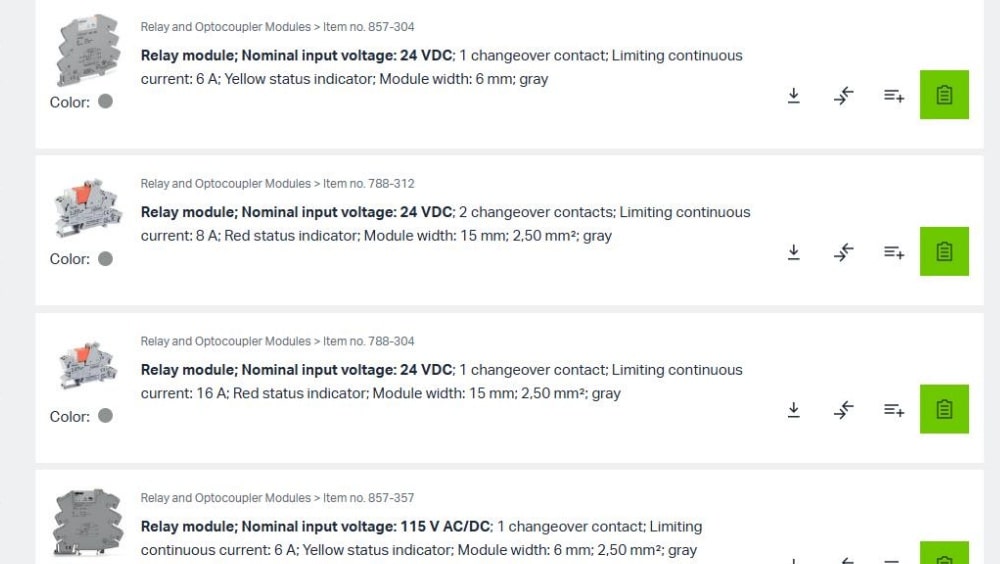Select gray color swatch for item 788-312
The width and height of the screenshot is (1000, 564).
105,258
